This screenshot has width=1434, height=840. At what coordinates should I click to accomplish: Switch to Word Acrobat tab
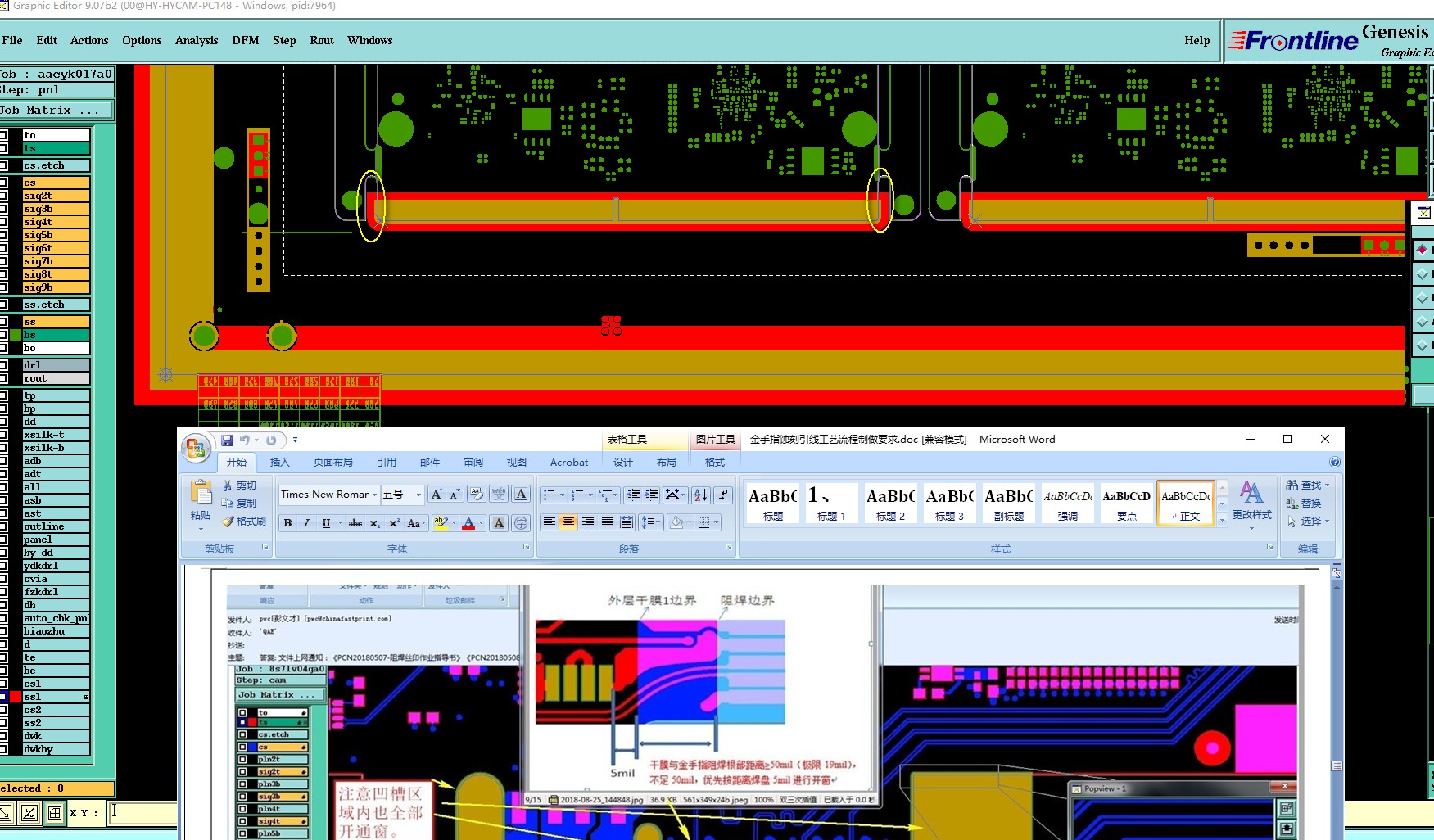(569, 462)
